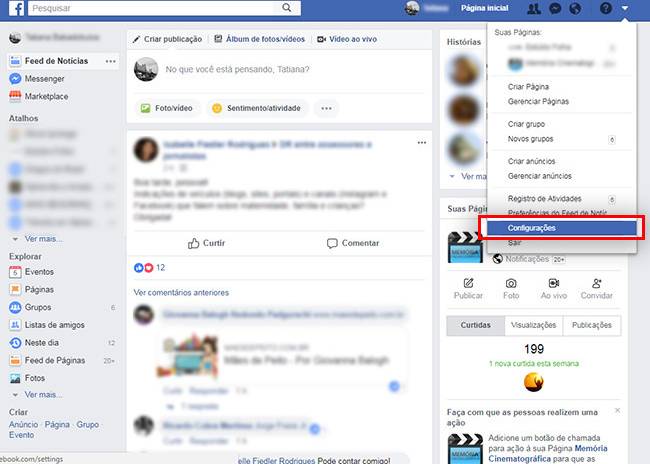Click Sentimento/atividade button
The height and width of the screenshot is (464, 650).
[x=257, y=108]
